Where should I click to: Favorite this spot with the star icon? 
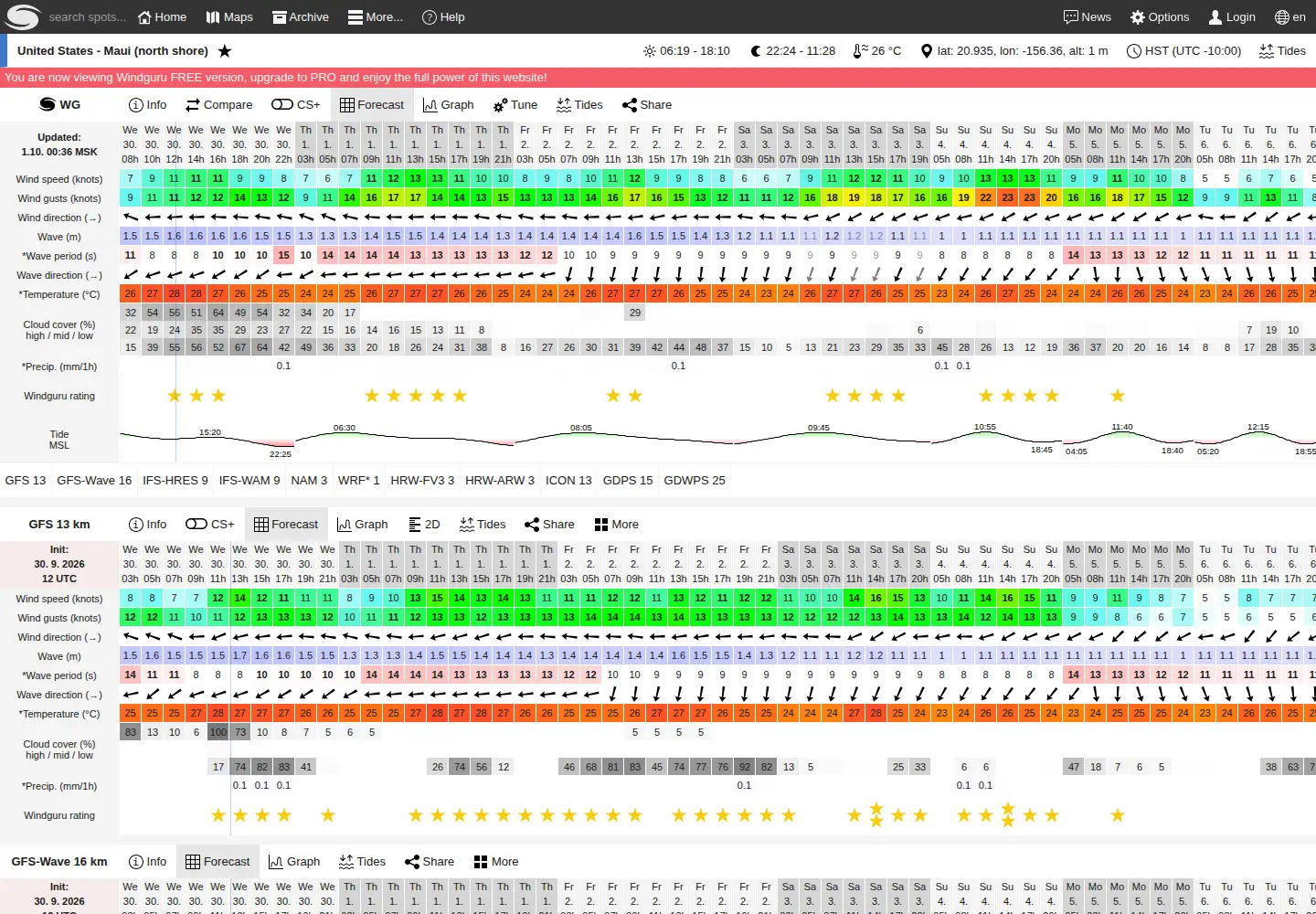click(x=225, y=51)
